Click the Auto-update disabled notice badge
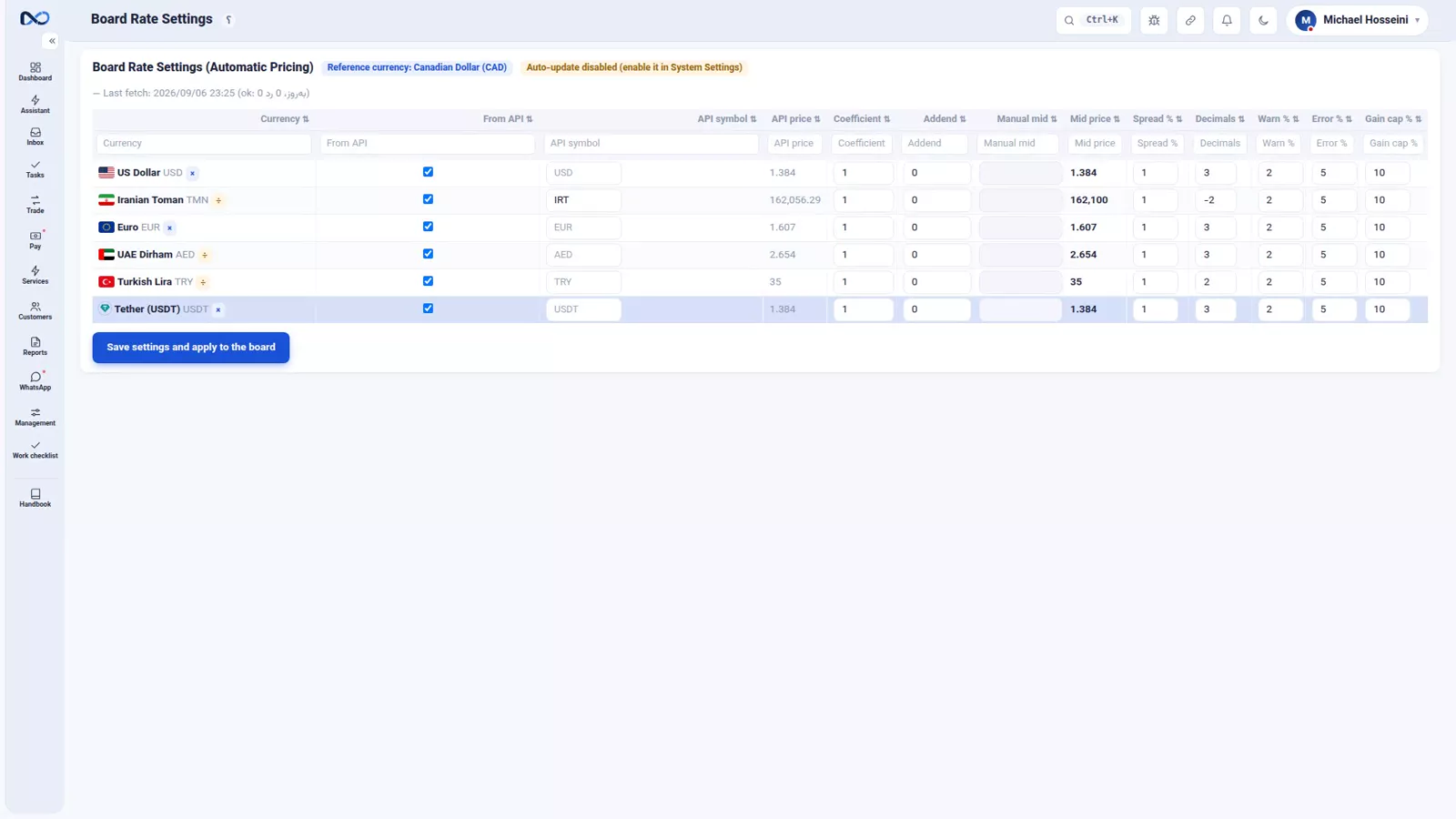The image size is (1456, 819). tap(634, 67)
